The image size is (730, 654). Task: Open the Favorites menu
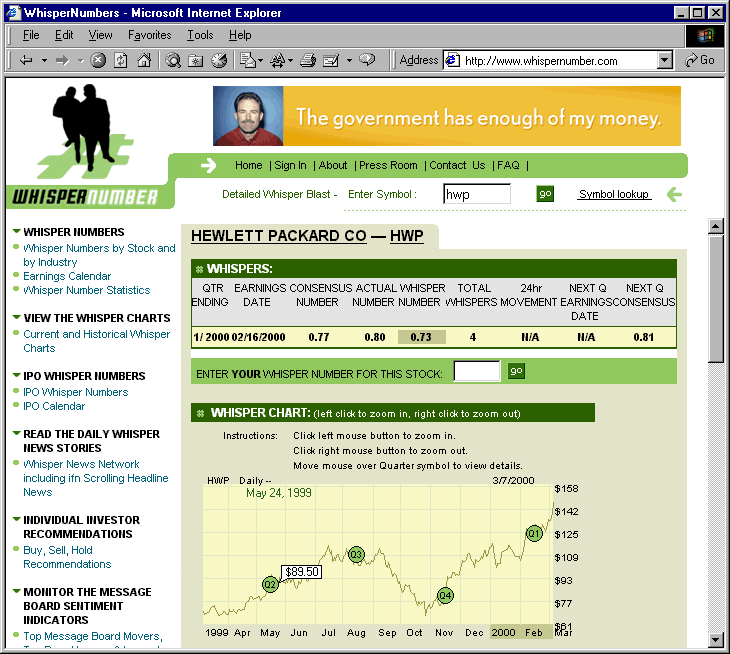point(149,35)
